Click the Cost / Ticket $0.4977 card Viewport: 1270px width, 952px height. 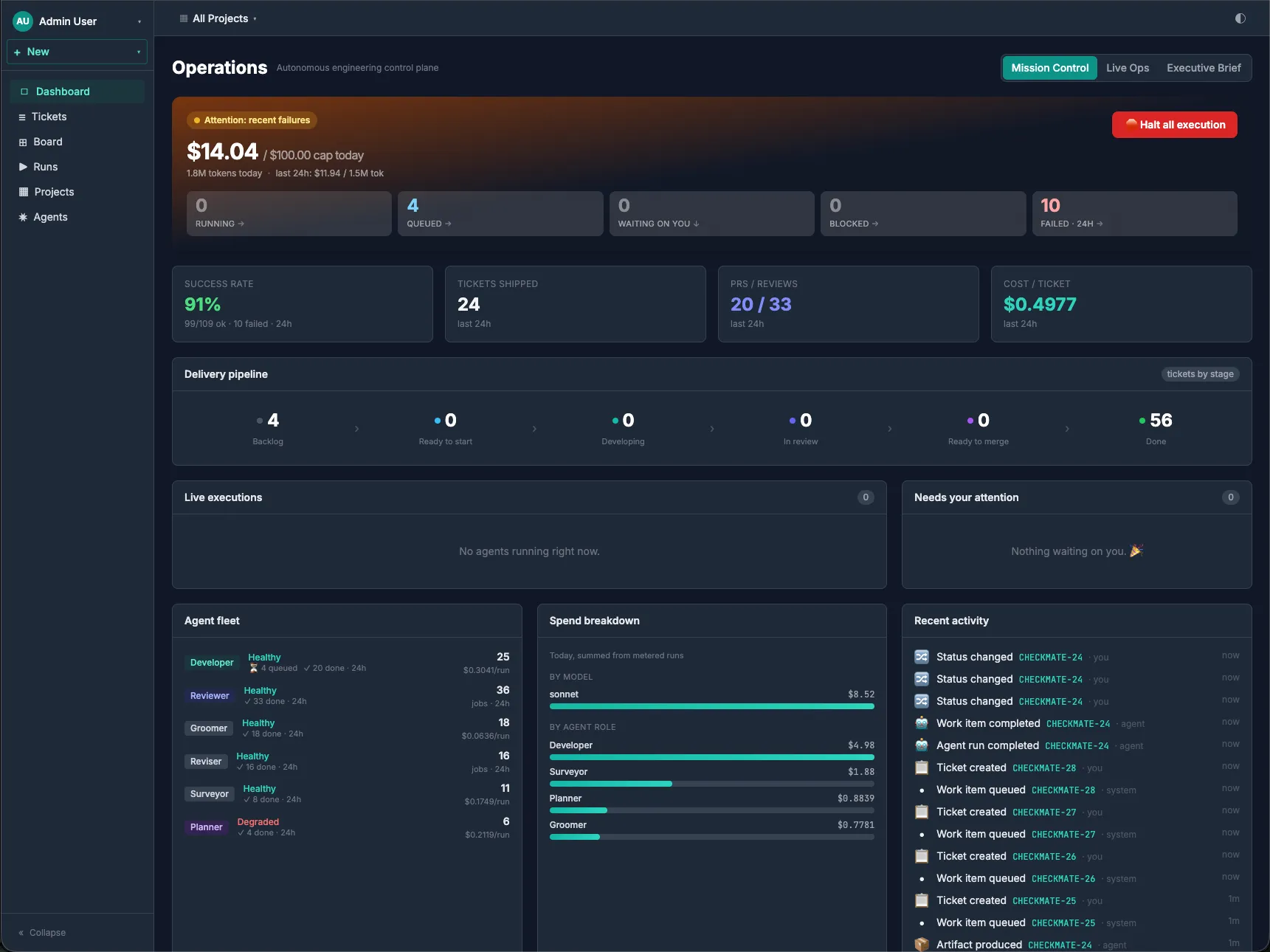tap(1122, 304)
